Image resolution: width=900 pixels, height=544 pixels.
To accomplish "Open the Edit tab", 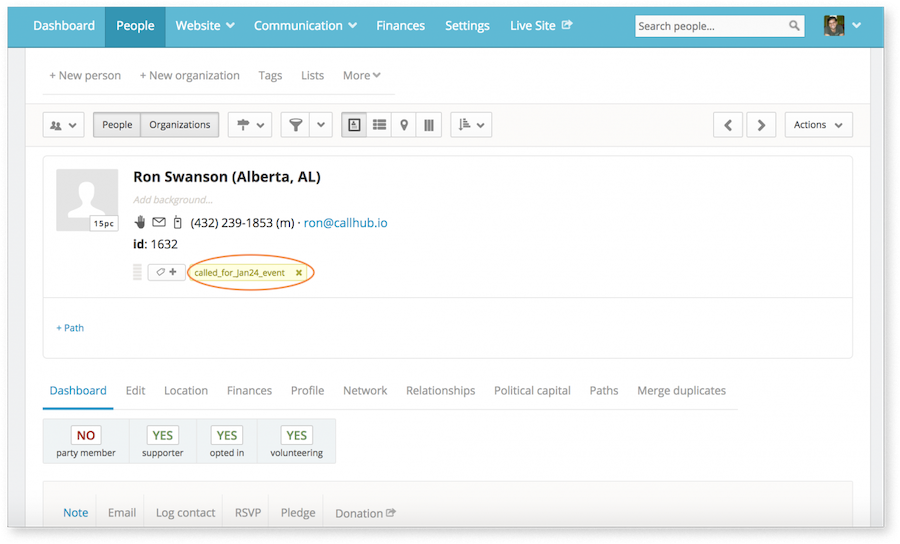I will pyautogui.click(x=135, y=390).
